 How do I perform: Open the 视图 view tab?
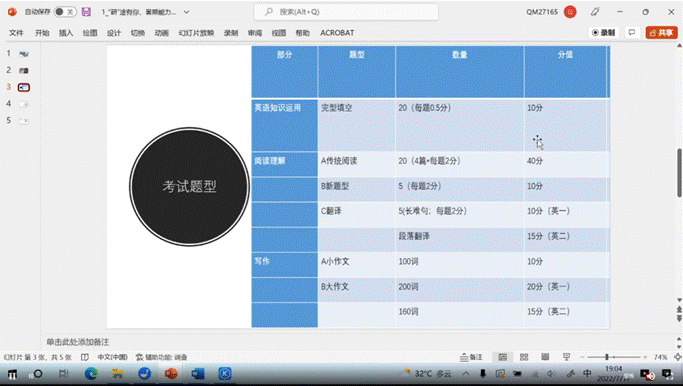point(279,33)
